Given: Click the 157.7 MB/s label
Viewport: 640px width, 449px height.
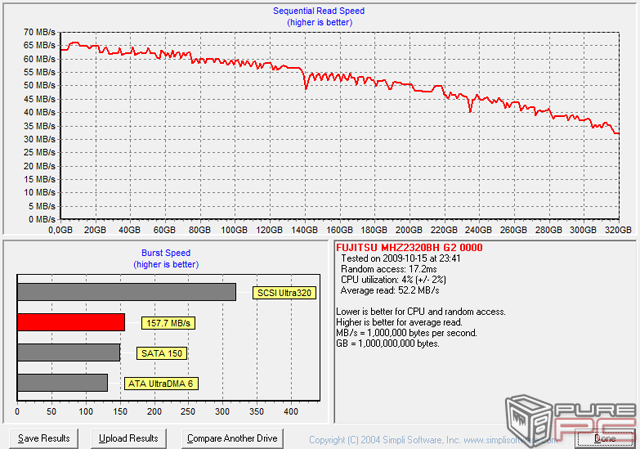Looking at the screenshot, I should click(x=168, y=323).
